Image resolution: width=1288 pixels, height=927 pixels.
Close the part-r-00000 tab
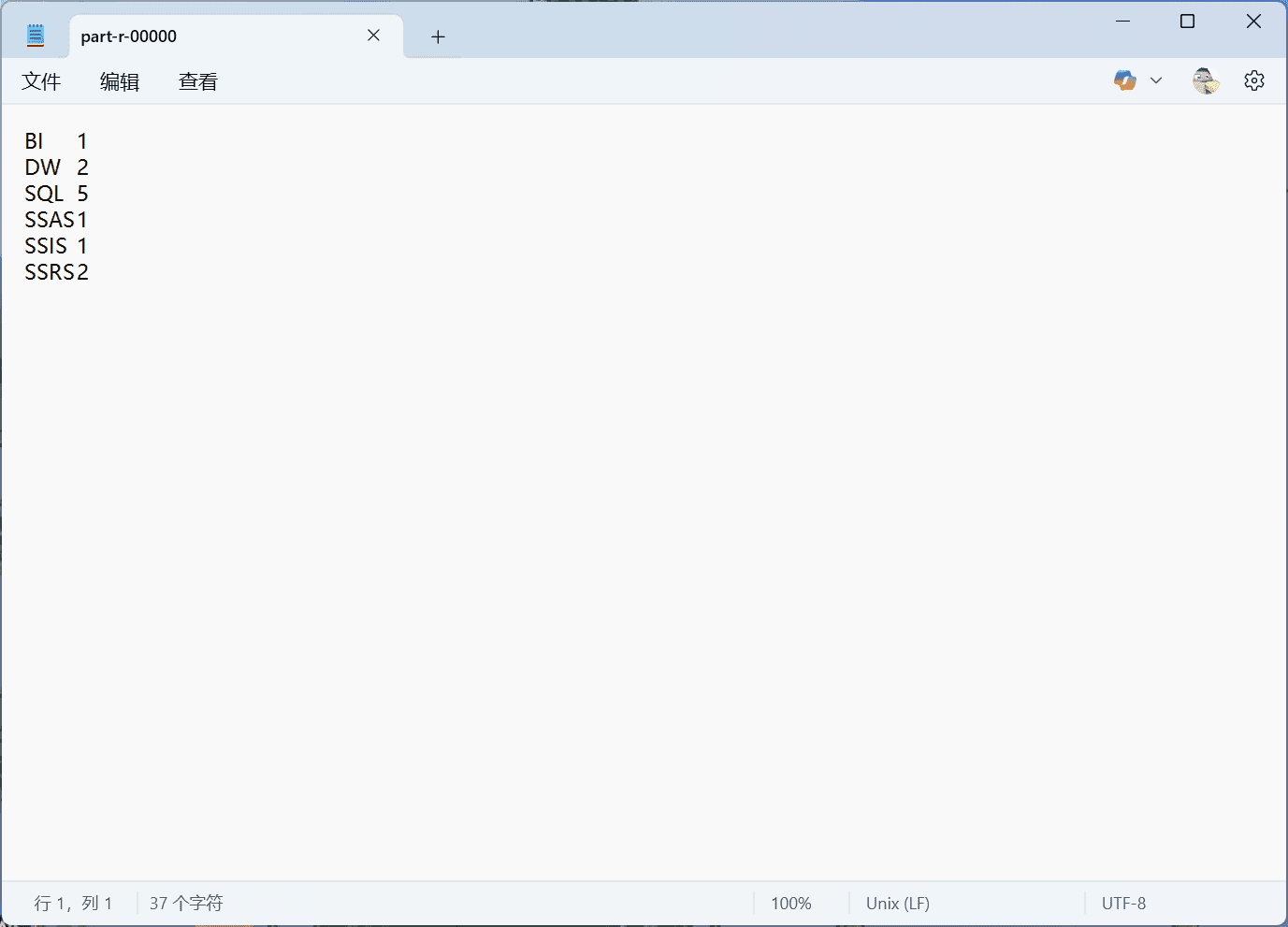click(x=373, y=36)
